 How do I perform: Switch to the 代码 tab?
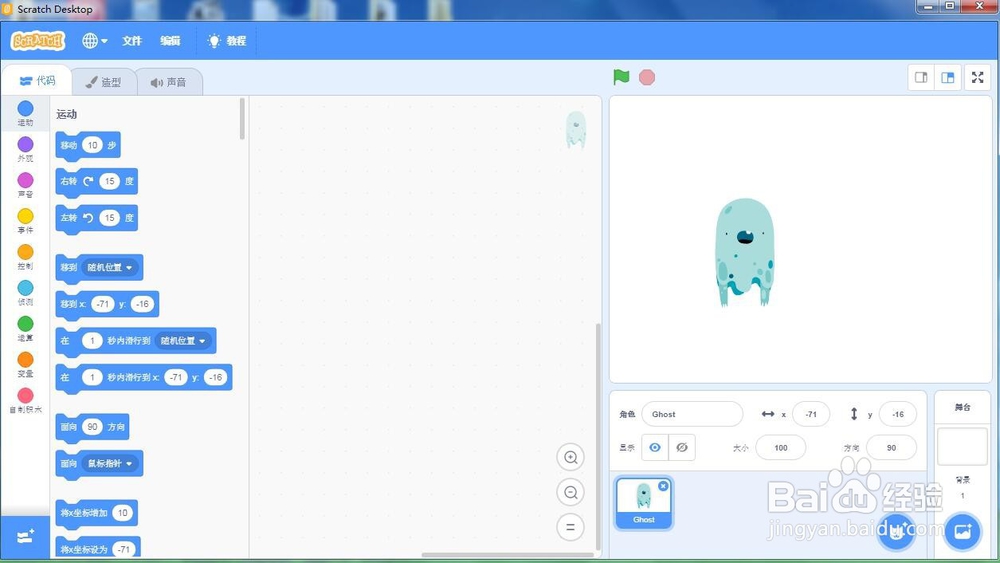37,81
